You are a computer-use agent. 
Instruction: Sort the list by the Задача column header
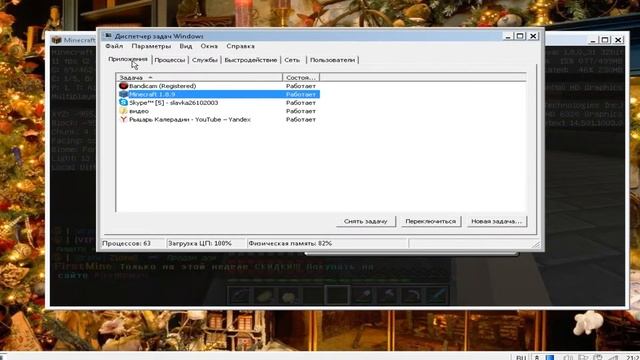199,77
